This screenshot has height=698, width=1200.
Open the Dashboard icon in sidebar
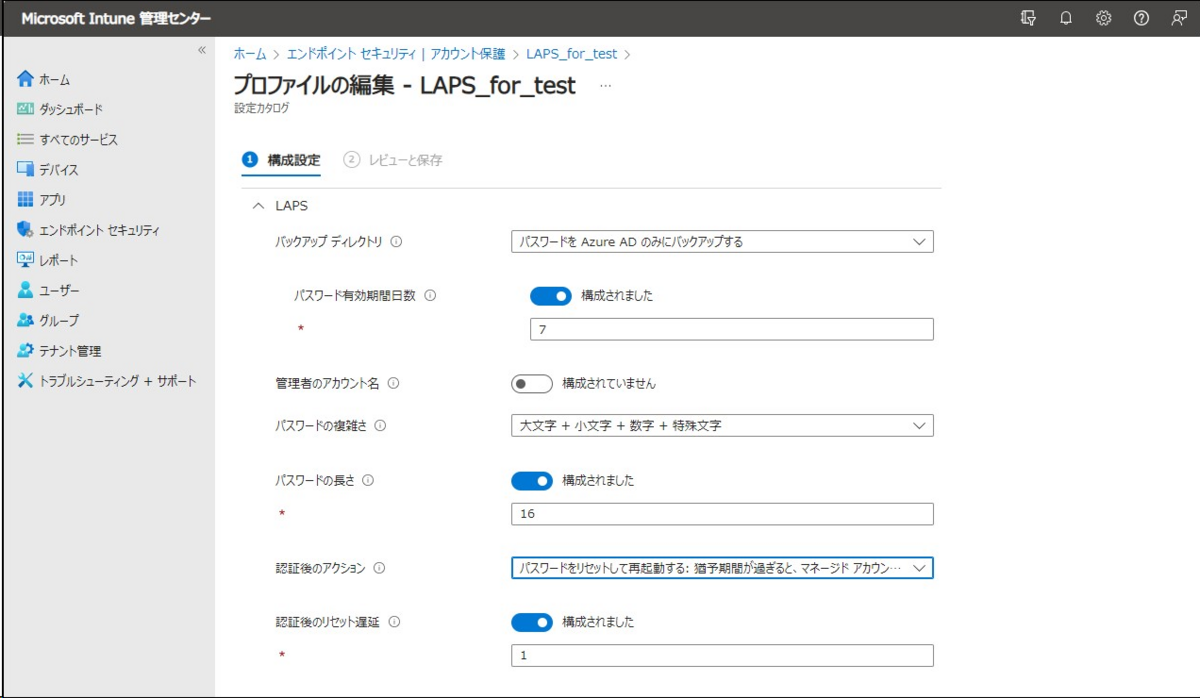point(26,109)
